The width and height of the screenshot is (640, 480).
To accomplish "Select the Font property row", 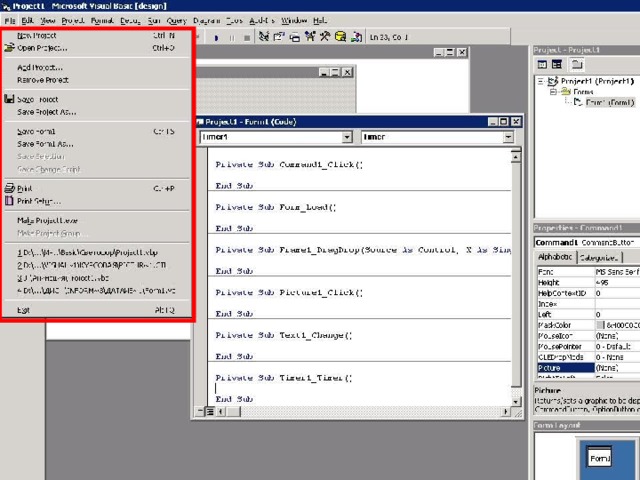I will point(588,272).
